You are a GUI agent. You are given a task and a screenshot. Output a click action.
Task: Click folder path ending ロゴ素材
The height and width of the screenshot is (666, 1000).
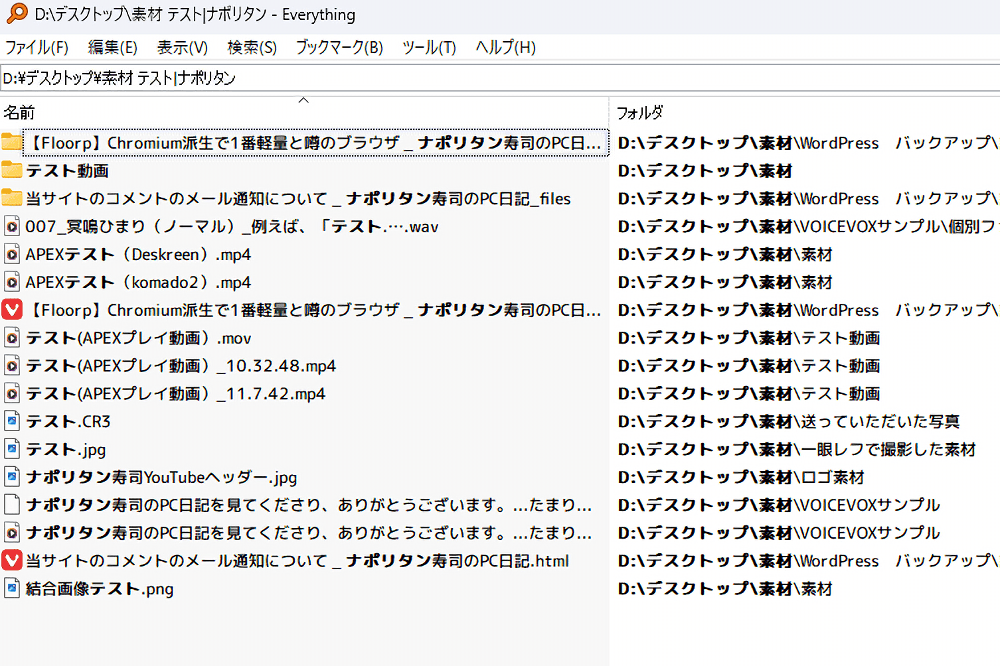click(741, 477)
